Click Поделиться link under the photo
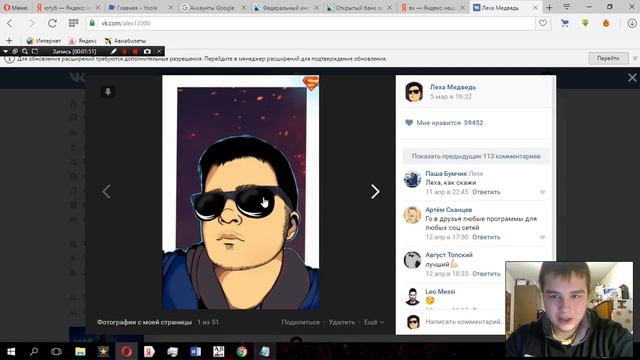This screenshot has height=360, width=640. pyautogui.click(x=300, y=322)
